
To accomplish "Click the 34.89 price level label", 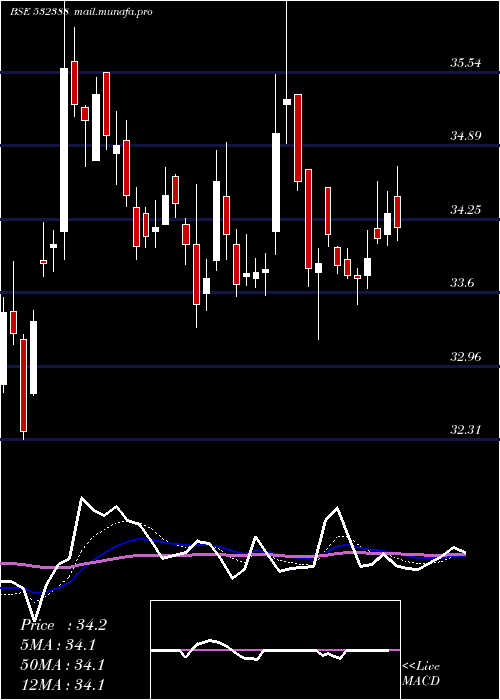I will [465, 136].
